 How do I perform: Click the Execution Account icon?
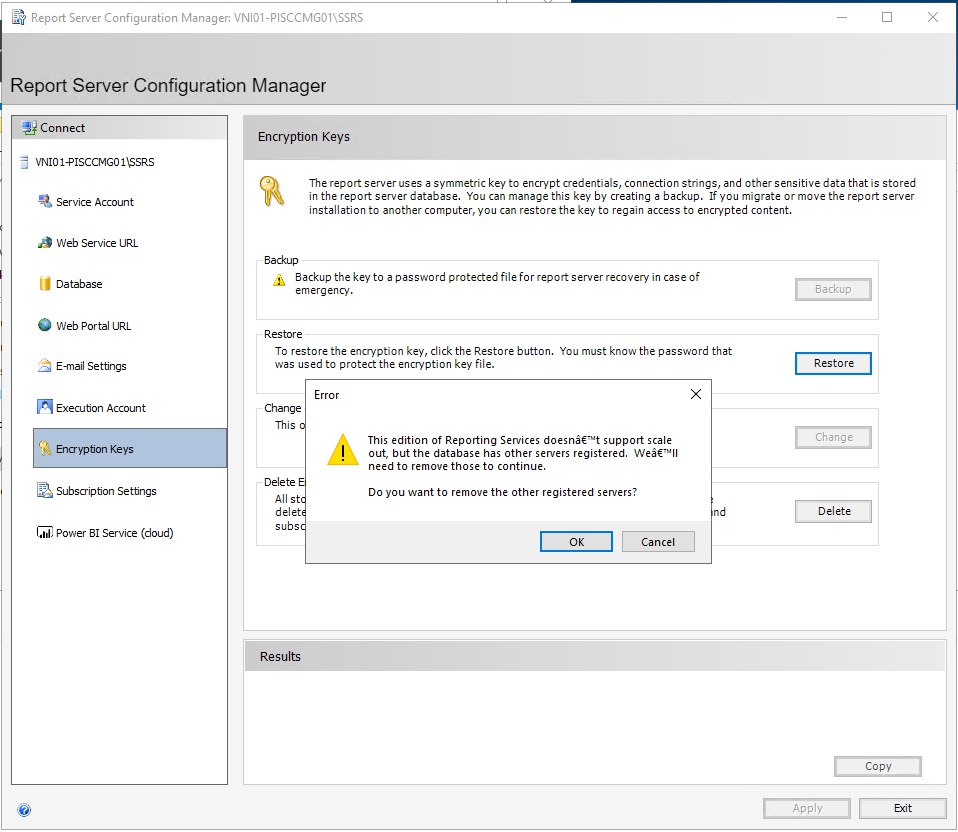point(45,407)
